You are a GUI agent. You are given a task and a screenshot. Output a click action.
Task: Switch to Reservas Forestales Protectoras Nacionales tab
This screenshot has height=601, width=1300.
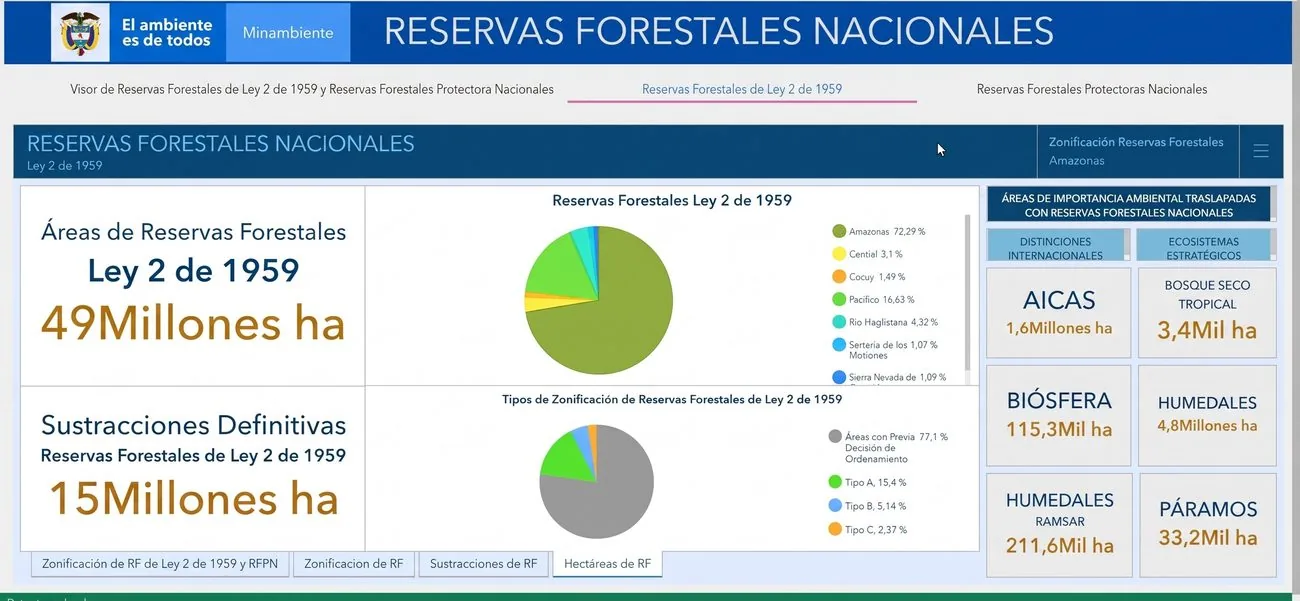click(x=1092, y=89)
